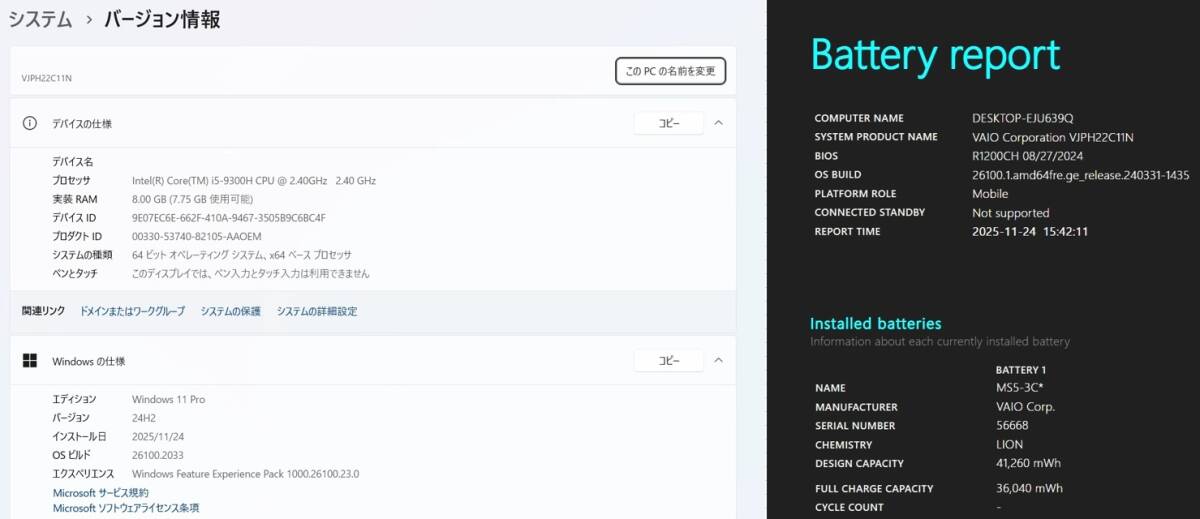Screen dimensions: 1200x519
Task: Select platform role value Mobile
Action: pyautogui.click(x=990, y=194)
